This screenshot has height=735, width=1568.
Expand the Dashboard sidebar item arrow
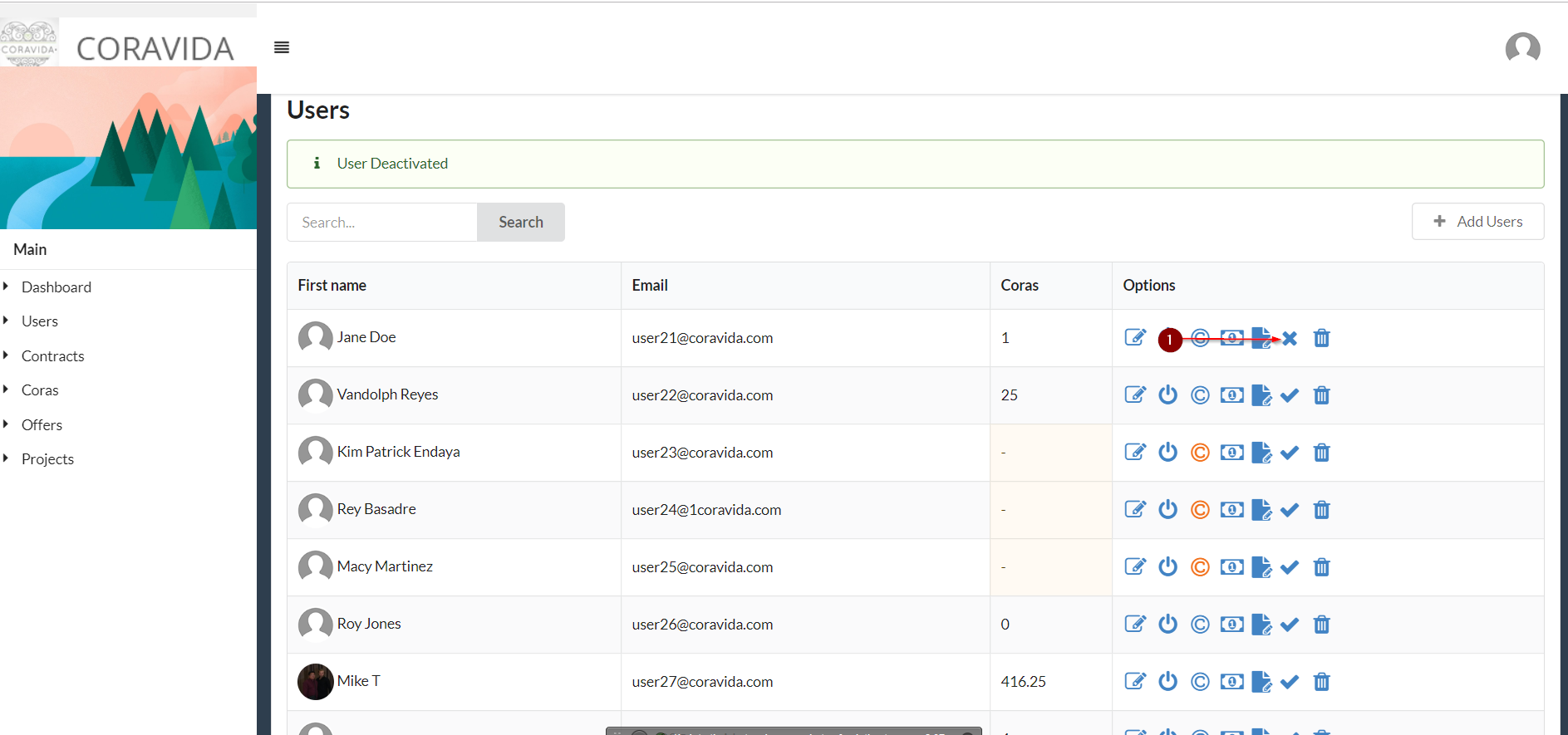tap(6, 287)
